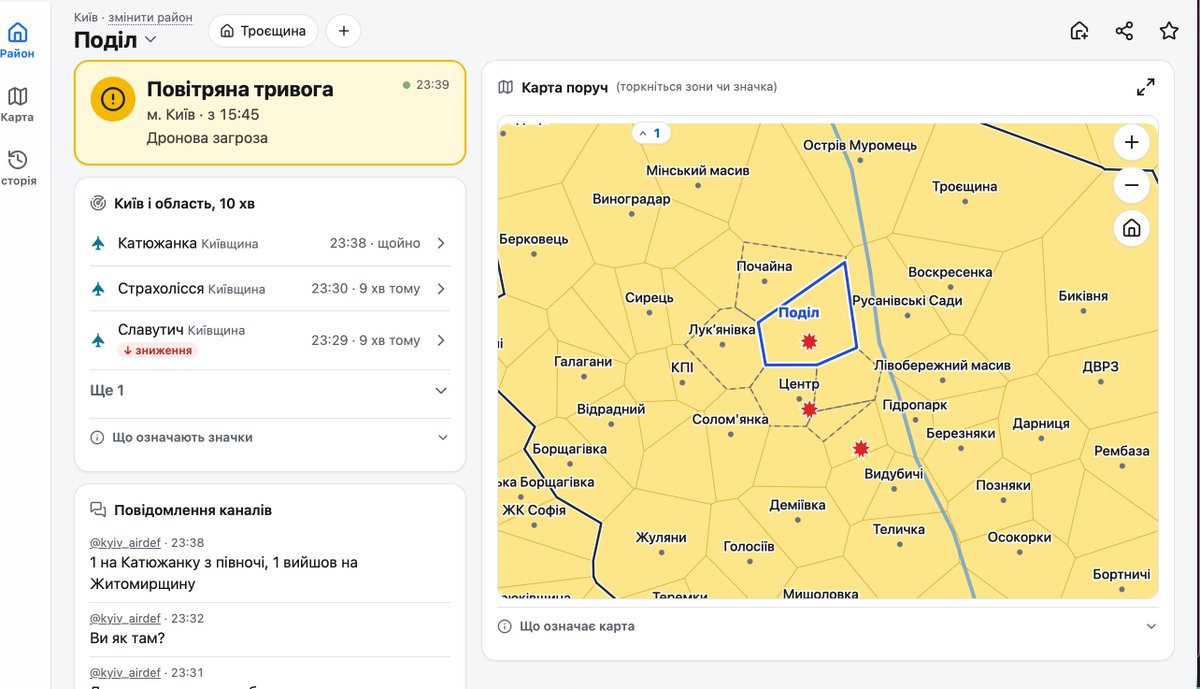This screenshot has height=689, width=1200.
Task: Switch to the Троєщина district chip
Action: point(263,31)
